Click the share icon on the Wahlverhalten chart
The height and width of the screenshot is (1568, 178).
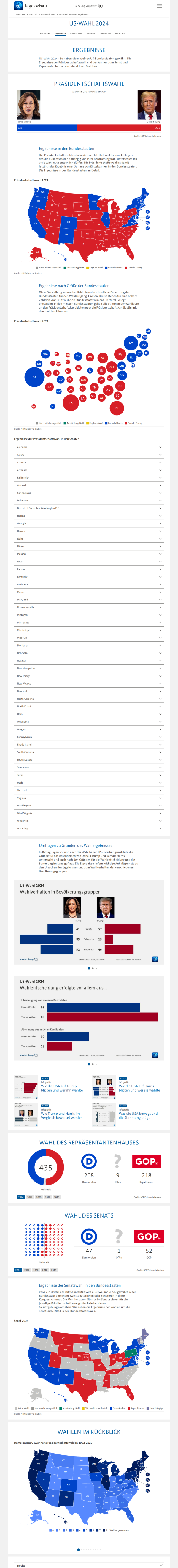tap(155, 959)
